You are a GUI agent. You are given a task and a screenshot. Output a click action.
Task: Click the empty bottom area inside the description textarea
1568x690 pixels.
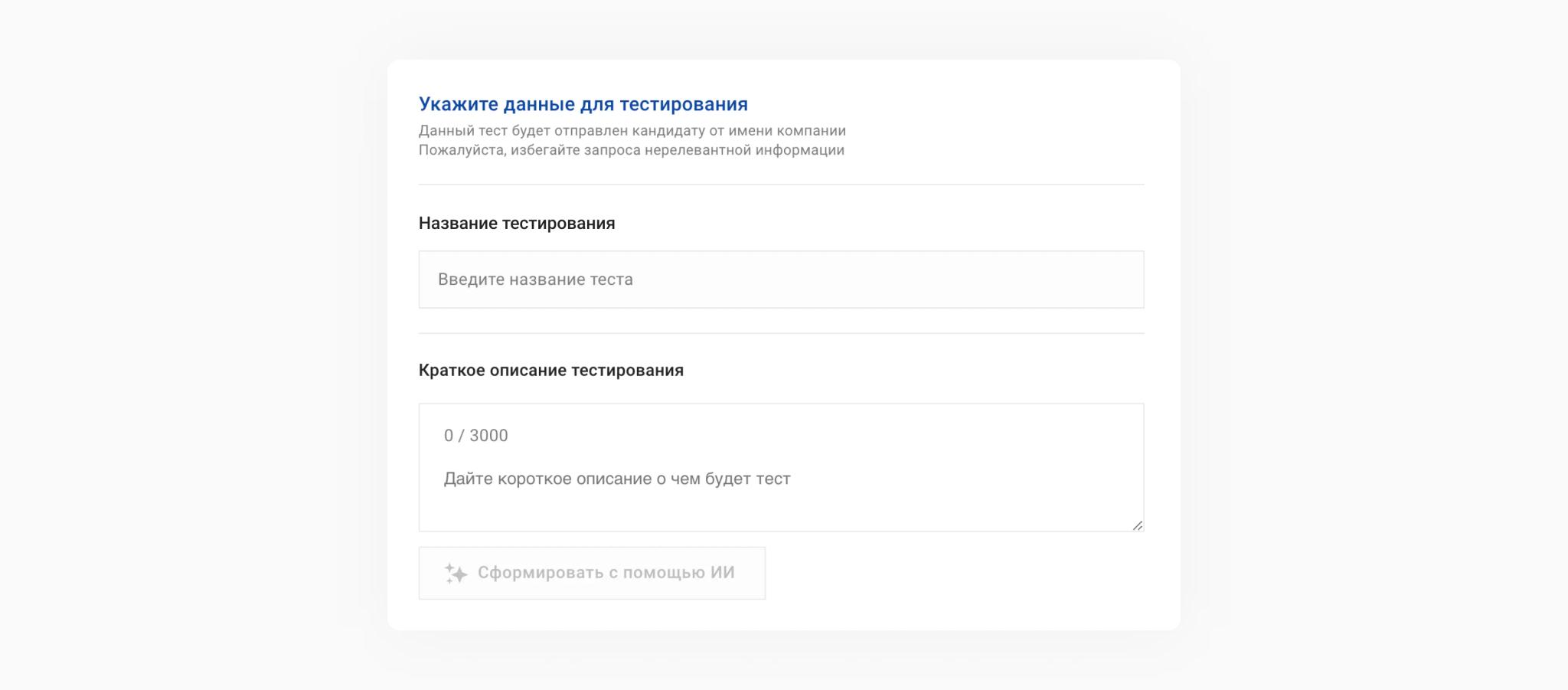pos(781,513)
